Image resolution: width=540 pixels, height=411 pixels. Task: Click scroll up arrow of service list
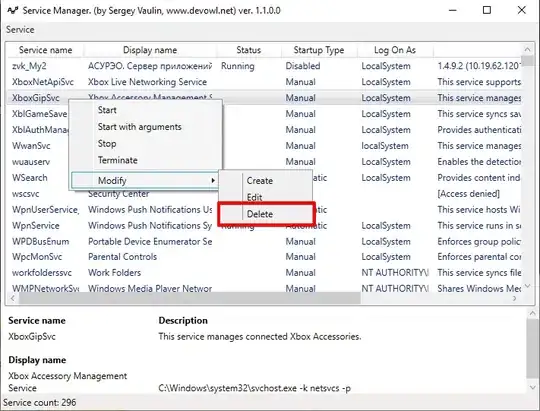point(527,50)
